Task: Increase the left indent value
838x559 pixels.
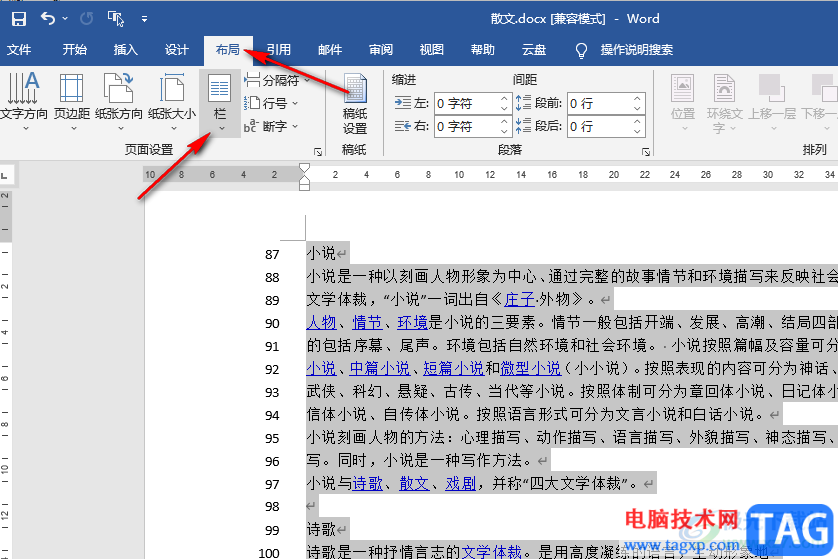Action: point(504,99)
